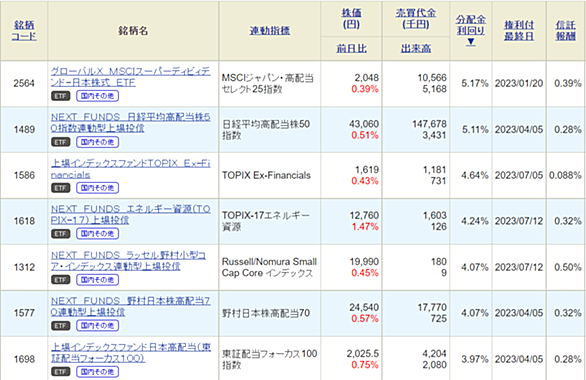
Task: Select code cell 1618
Action: 24,221
